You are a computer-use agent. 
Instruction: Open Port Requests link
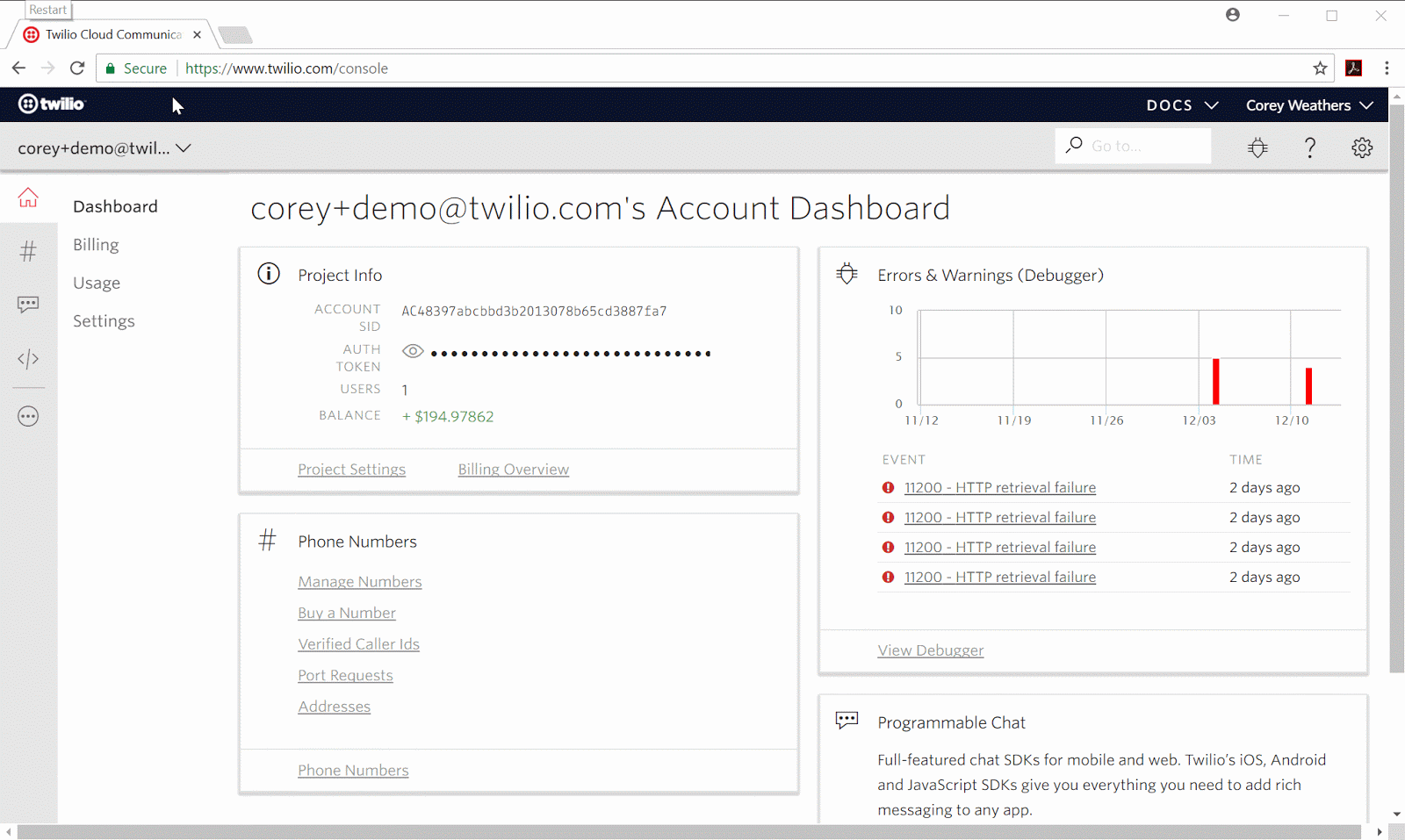345,675
